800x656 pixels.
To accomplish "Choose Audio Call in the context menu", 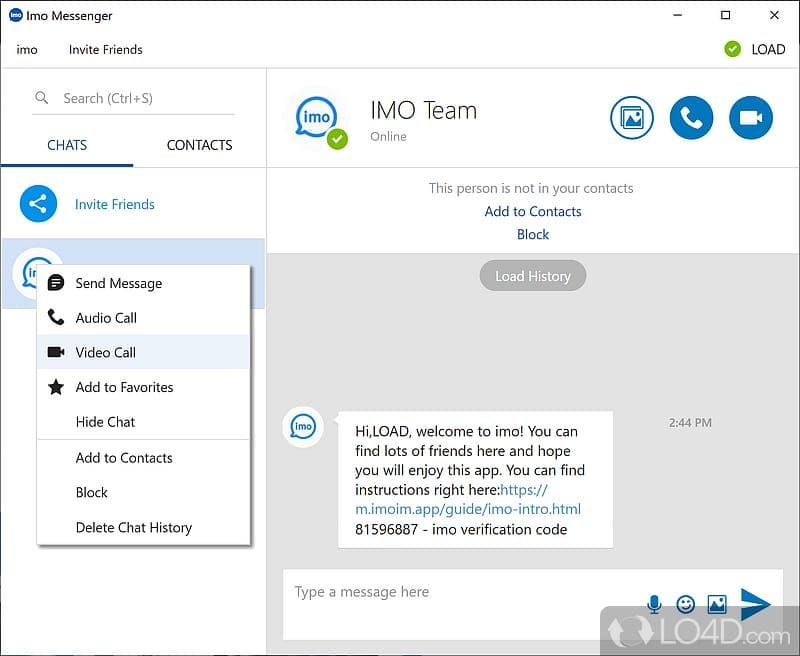I will tap(143, 318).
